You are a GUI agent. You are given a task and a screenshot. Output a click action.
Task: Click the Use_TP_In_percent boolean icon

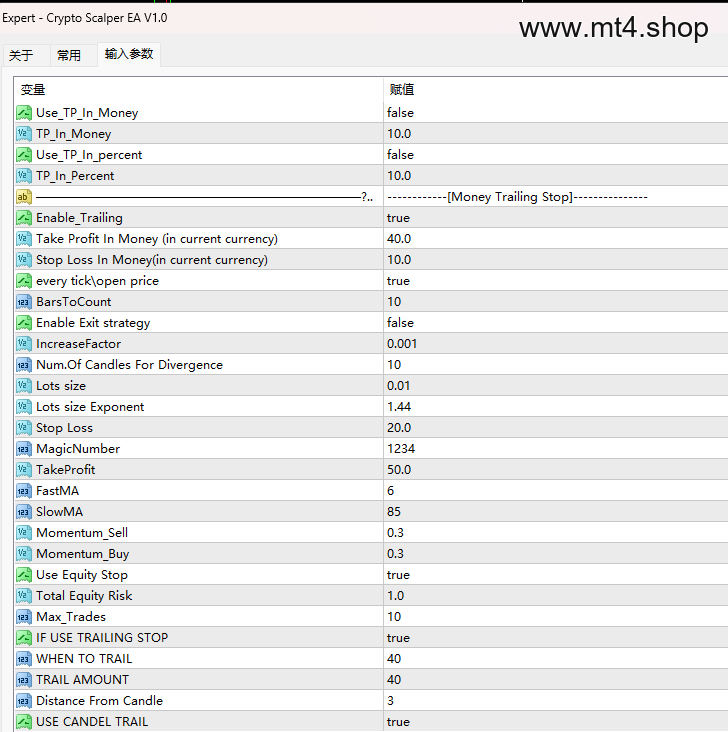pos(24,155)
